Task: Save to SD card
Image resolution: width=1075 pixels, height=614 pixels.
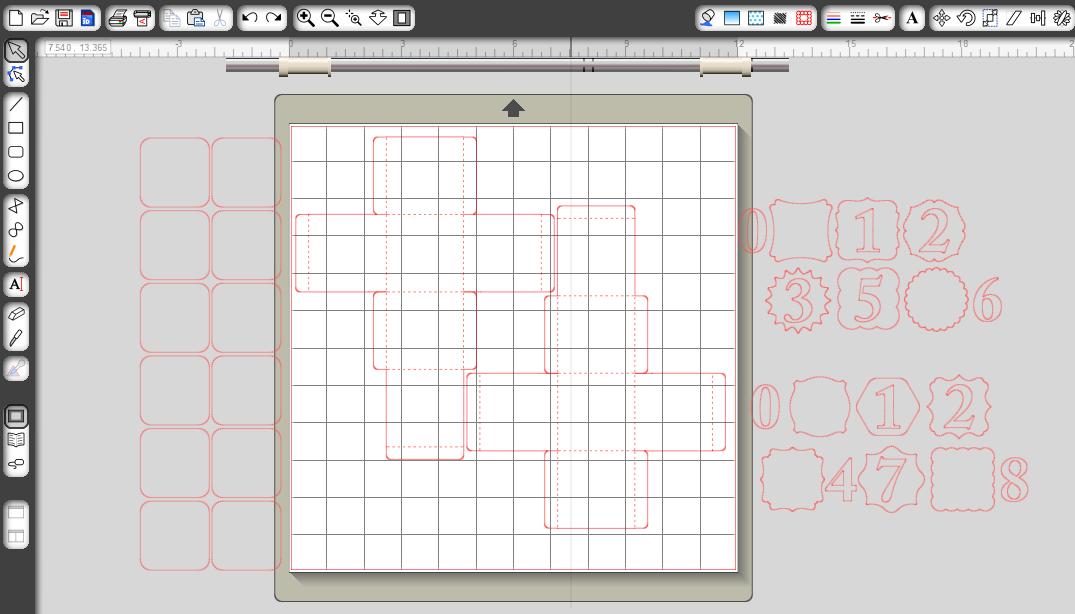Action: click(x=87, y=18)
